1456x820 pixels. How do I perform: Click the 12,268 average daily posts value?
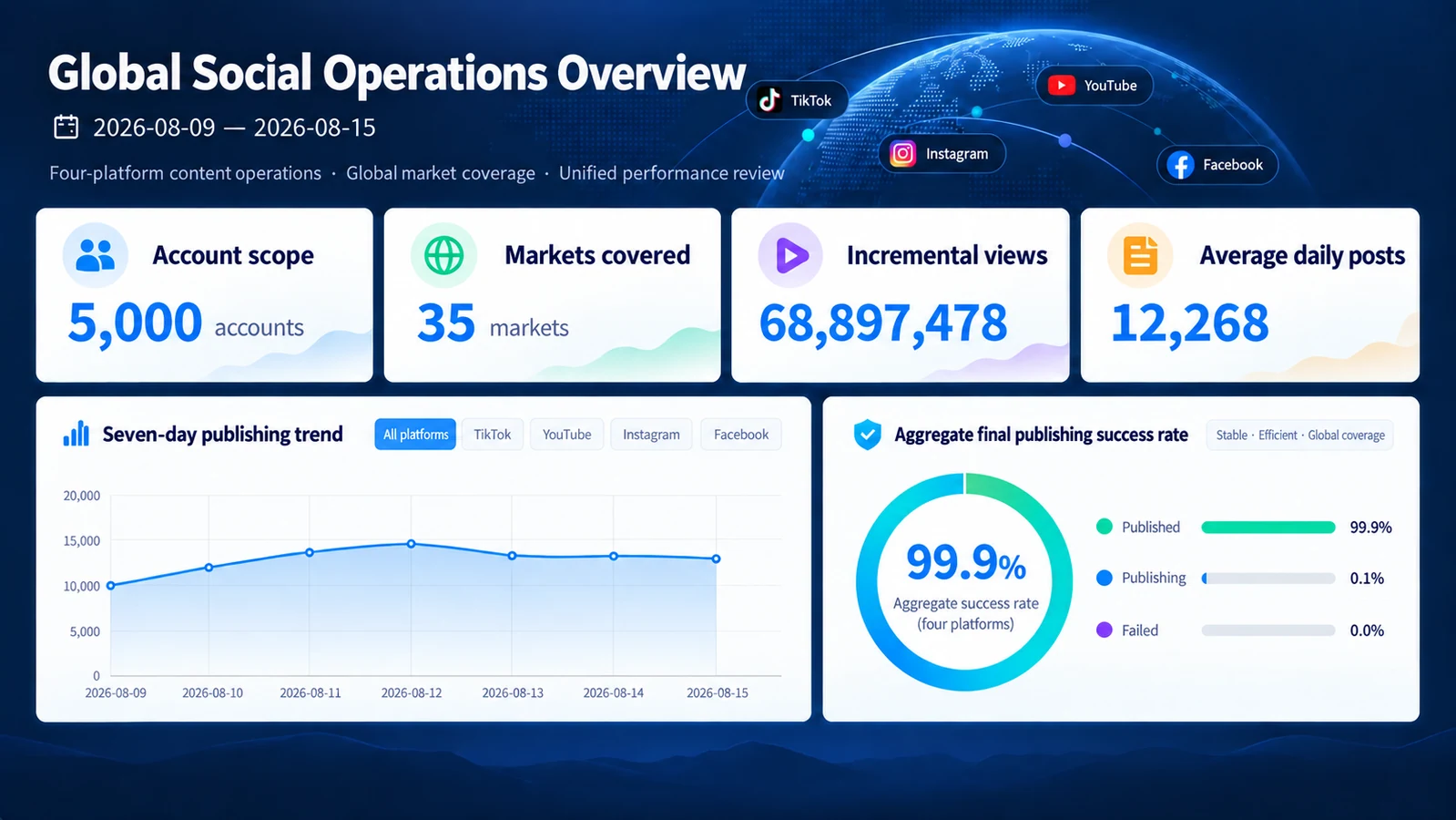1189,323
